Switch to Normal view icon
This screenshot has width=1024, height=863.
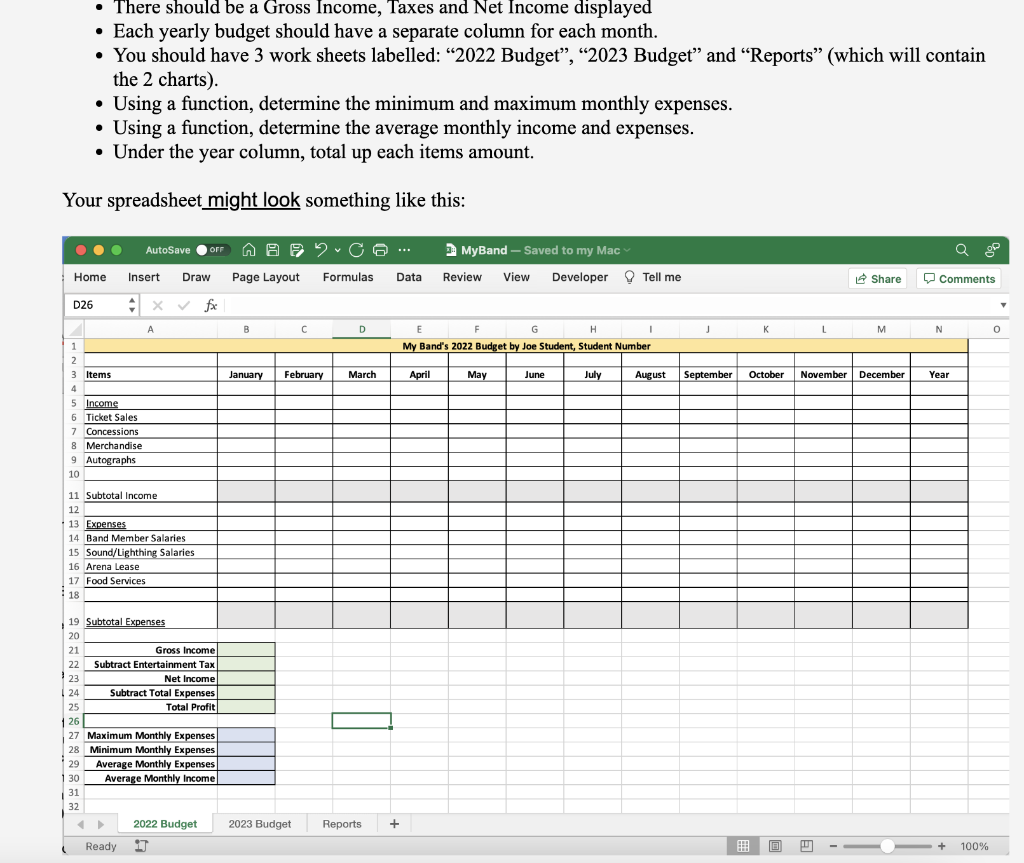(x=743, y=846)
